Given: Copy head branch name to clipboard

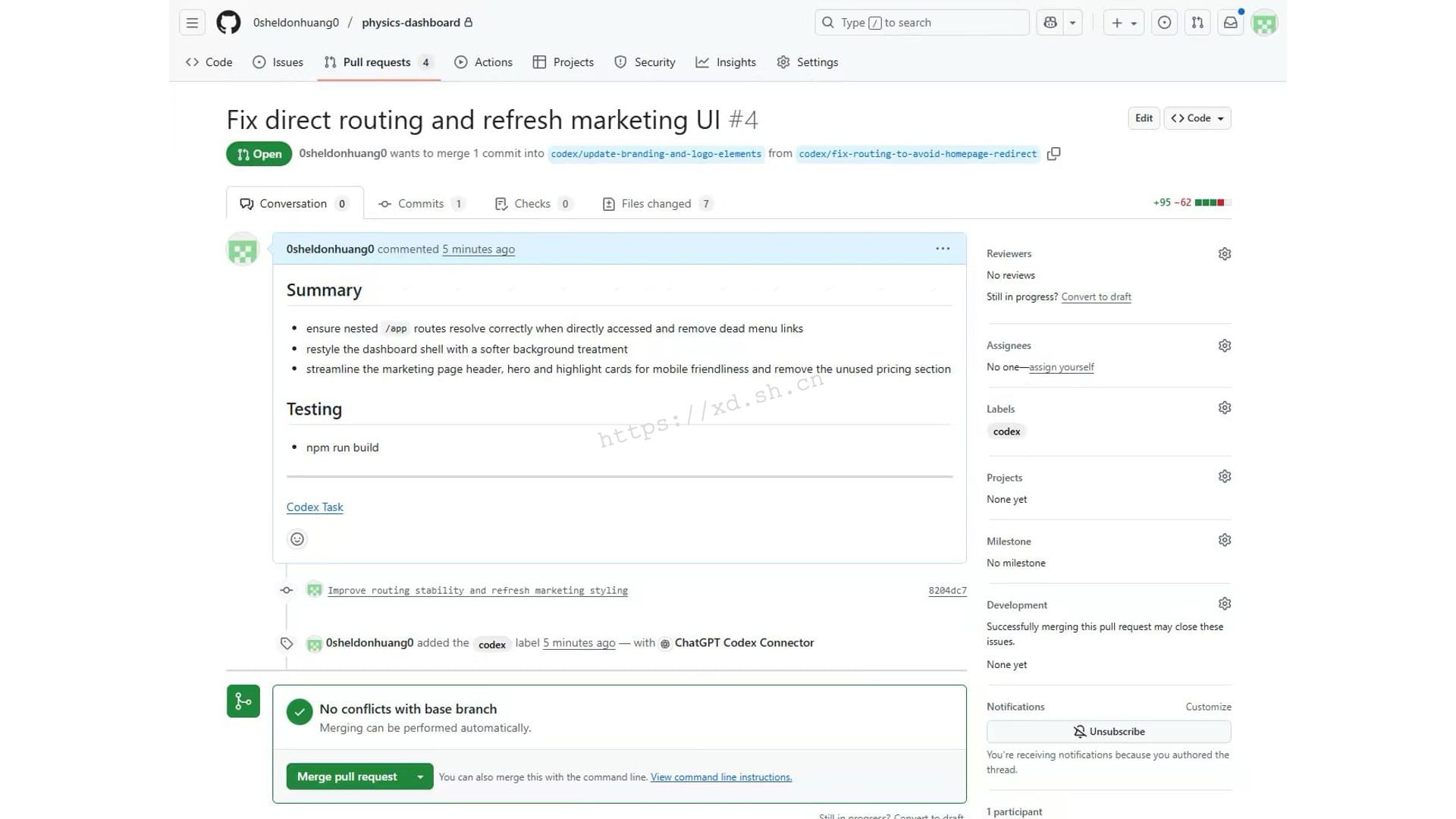Looking at the screenshot, I should [x=1053, y=154].
